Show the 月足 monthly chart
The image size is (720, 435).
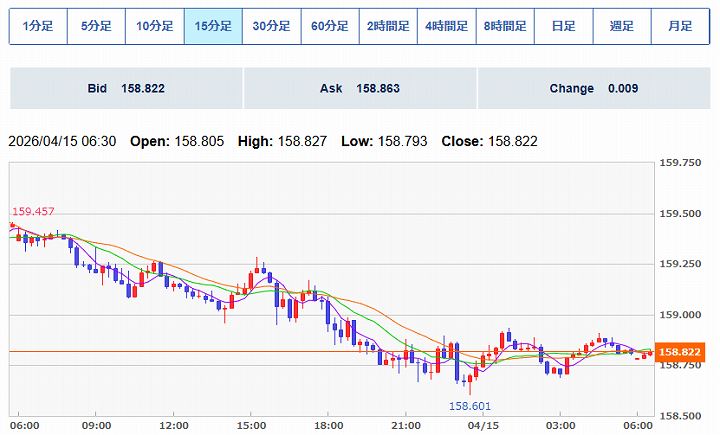680,26
